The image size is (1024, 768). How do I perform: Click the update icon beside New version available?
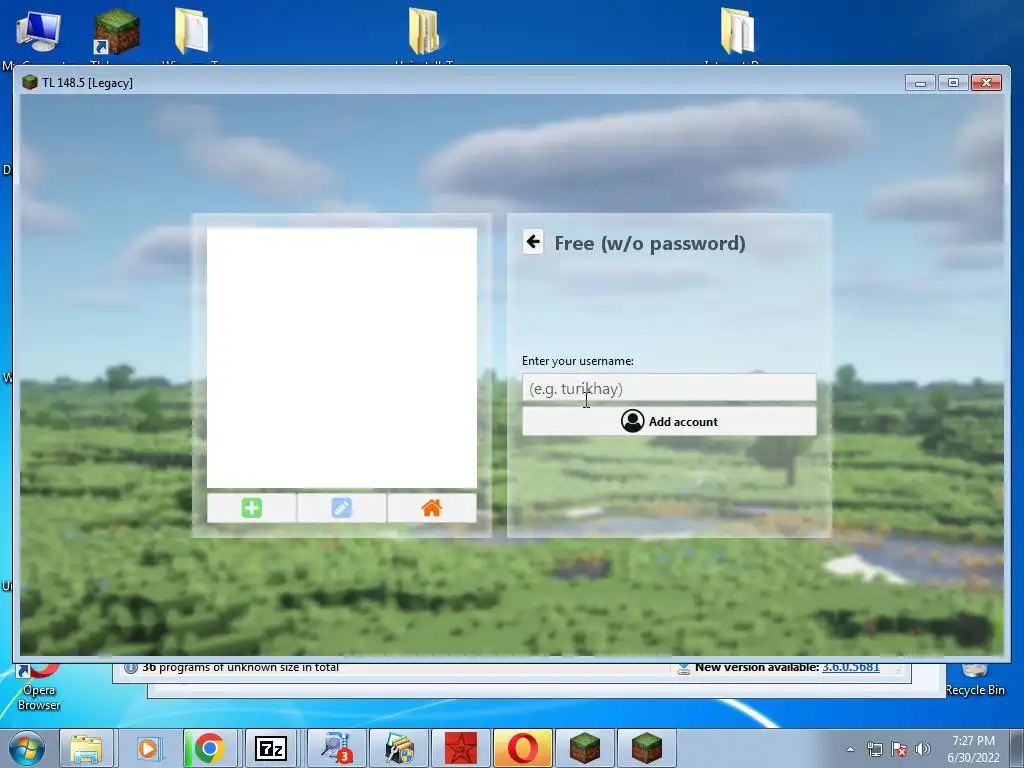pyautogui.click(x=683, y=667)
